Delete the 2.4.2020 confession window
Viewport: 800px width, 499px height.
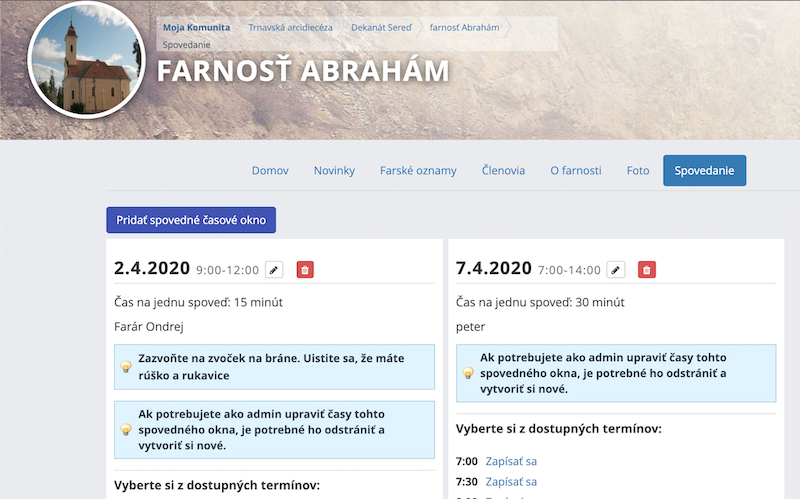(x=305, y=269)
